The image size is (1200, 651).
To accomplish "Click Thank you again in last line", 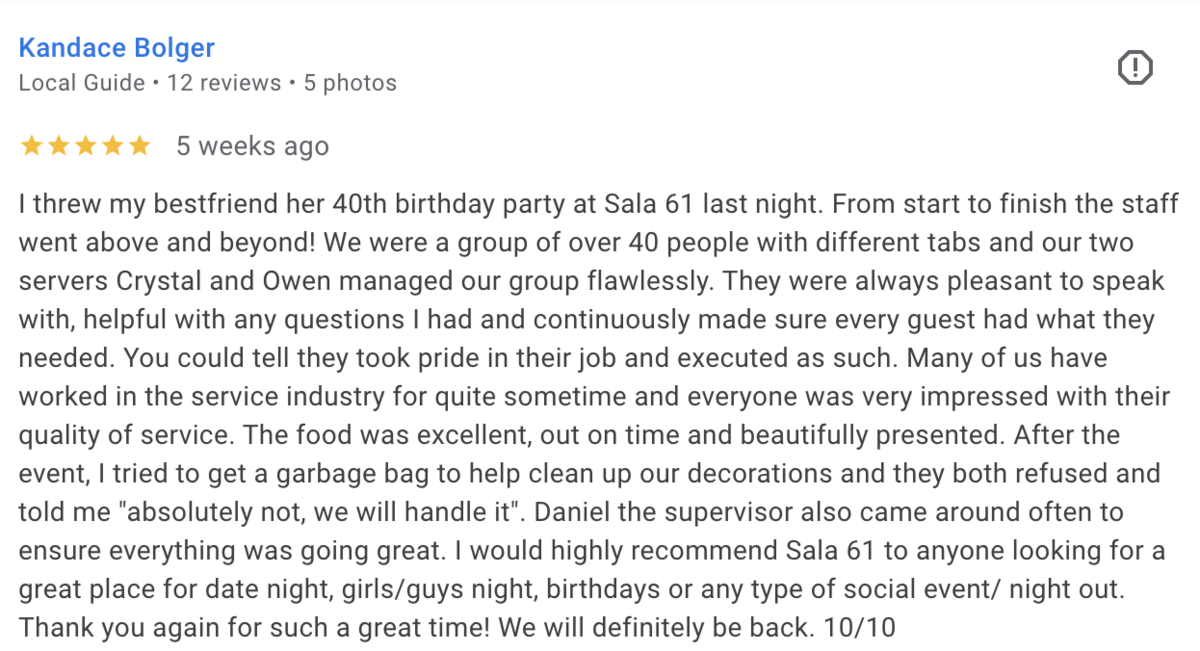I will coord(94,629).
